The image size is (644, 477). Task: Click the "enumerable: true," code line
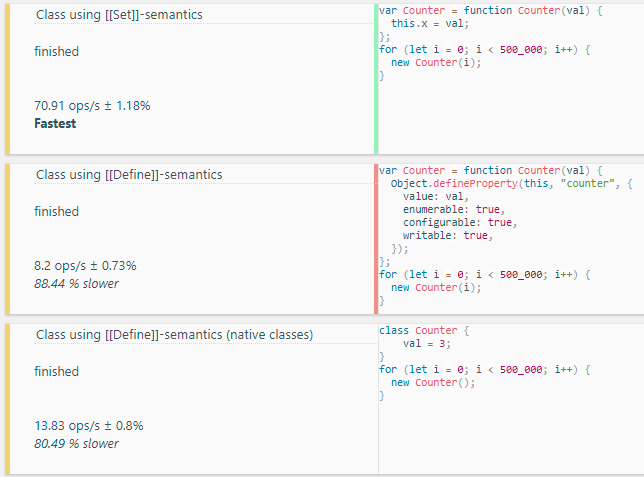tap(454, 210)
